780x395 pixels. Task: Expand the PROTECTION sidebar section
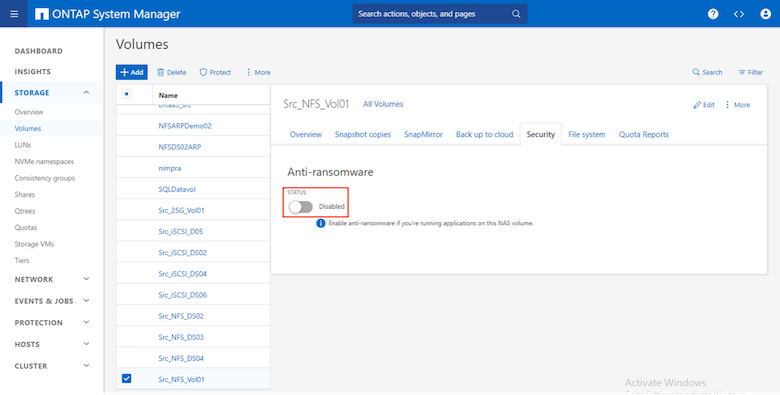[x=86, y=322]
